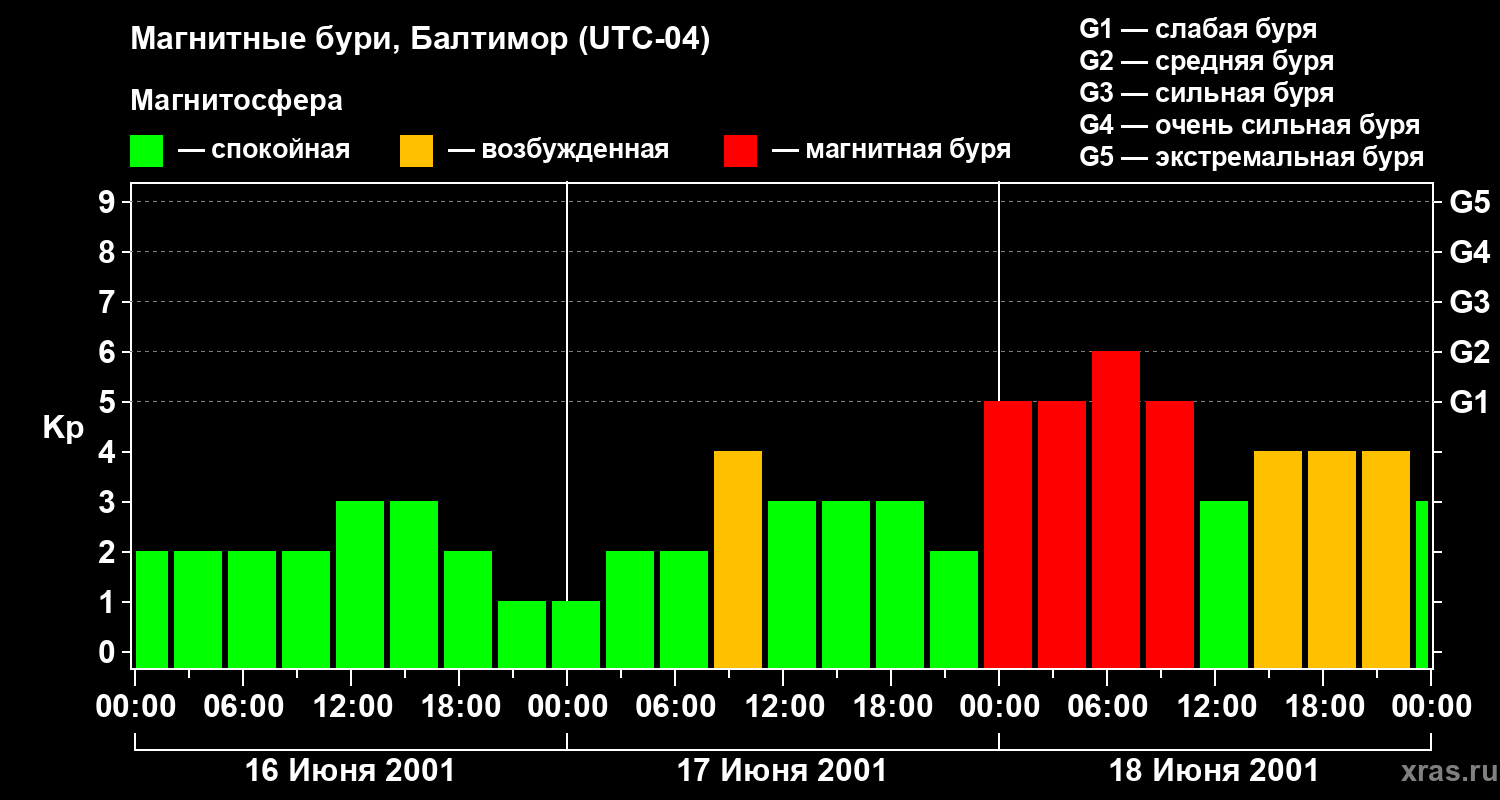Select the line «G4 — очень сильная буря»

point(1250,125)
